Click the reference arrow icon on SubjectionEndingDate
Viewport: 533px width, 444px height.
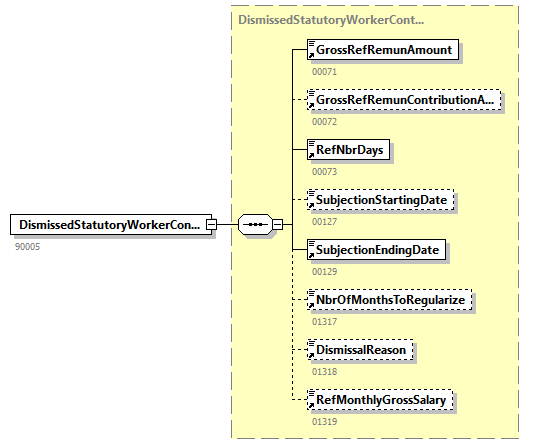coord(311,255)
